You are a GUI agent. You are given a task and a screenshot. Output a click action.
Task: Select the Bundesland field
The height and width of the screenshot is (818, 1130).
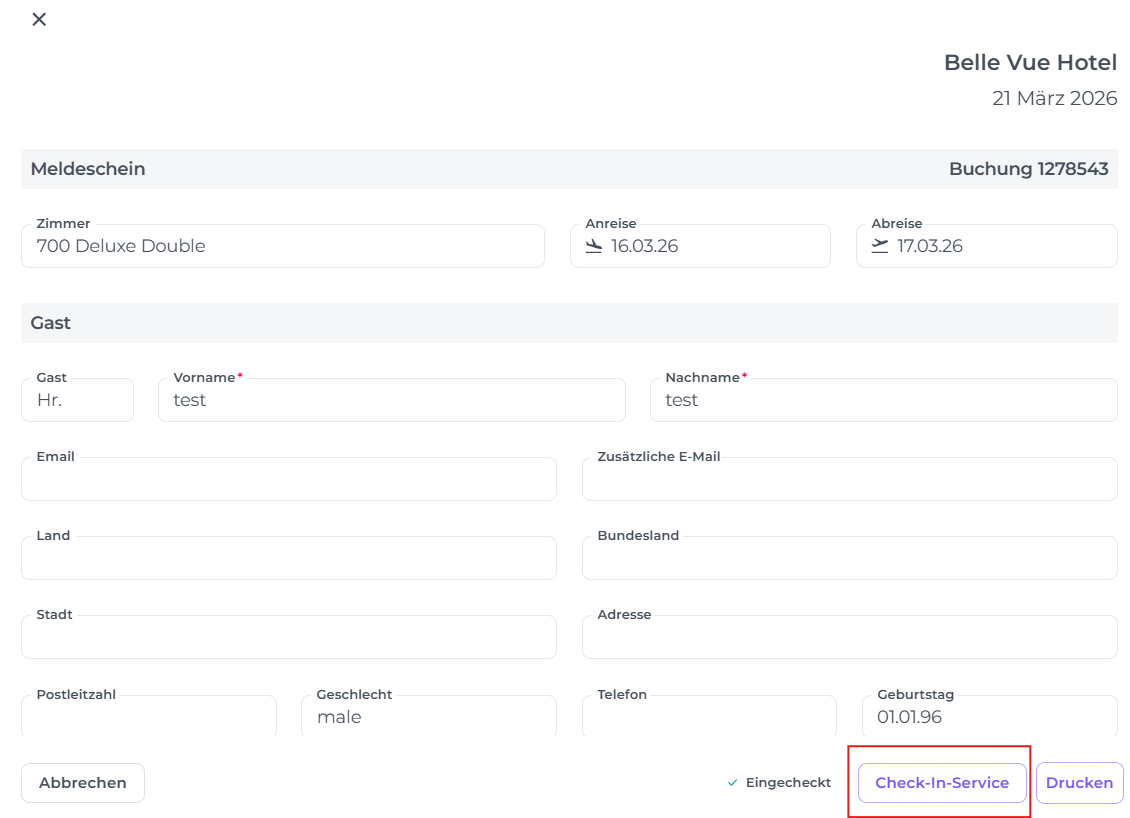coord(849,558)
